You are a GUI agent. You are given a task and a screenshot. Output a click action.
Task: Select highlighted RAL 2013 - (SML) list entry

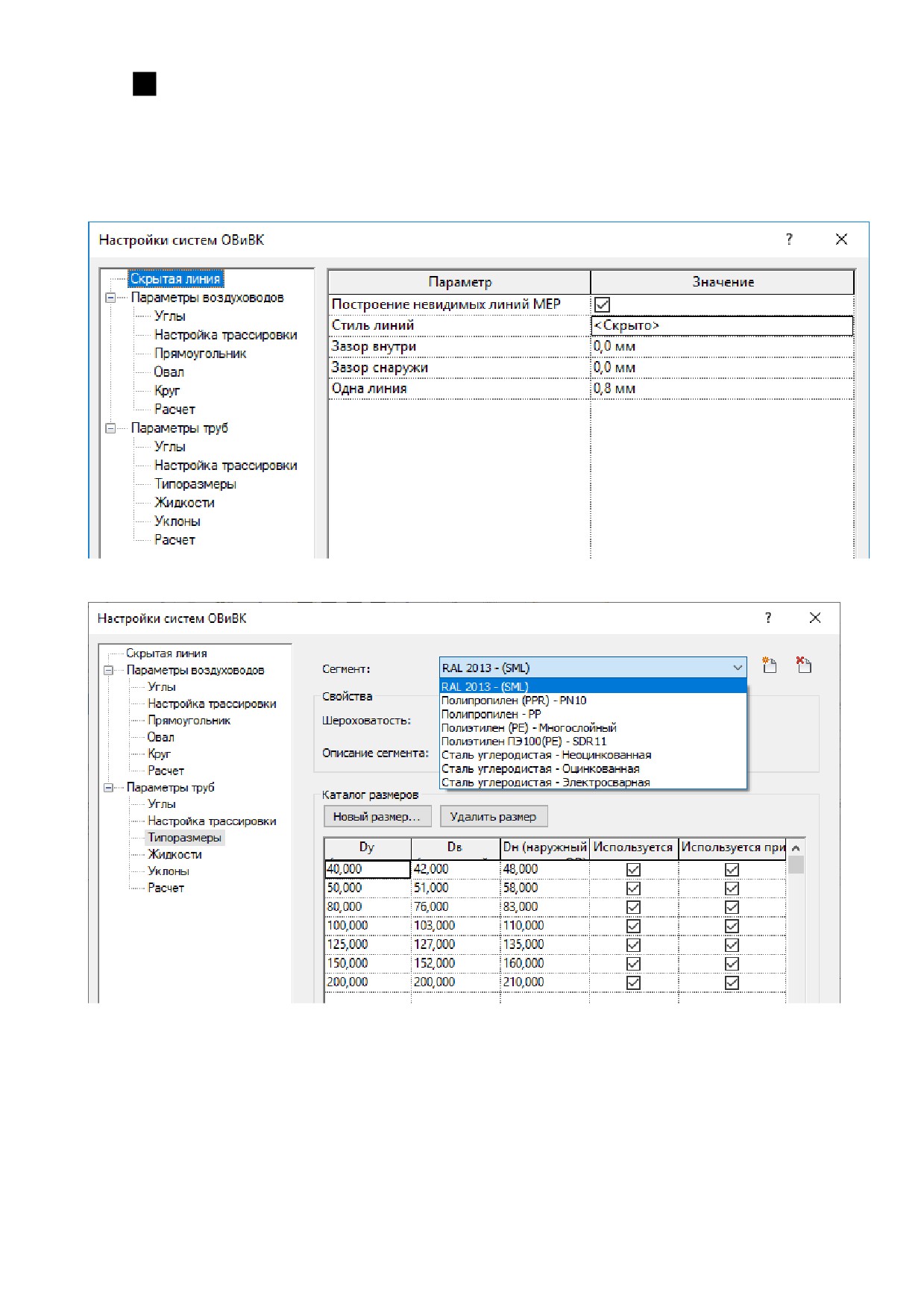pos(593,686)
